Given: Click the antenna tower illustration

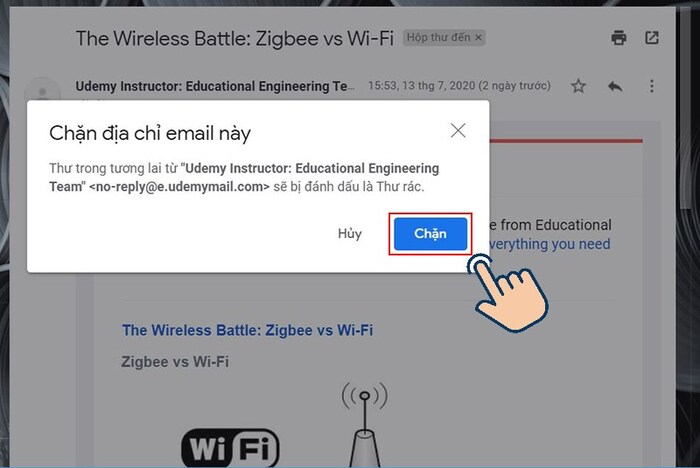Looking at the screenshot, I should click(x=365, y=424).
